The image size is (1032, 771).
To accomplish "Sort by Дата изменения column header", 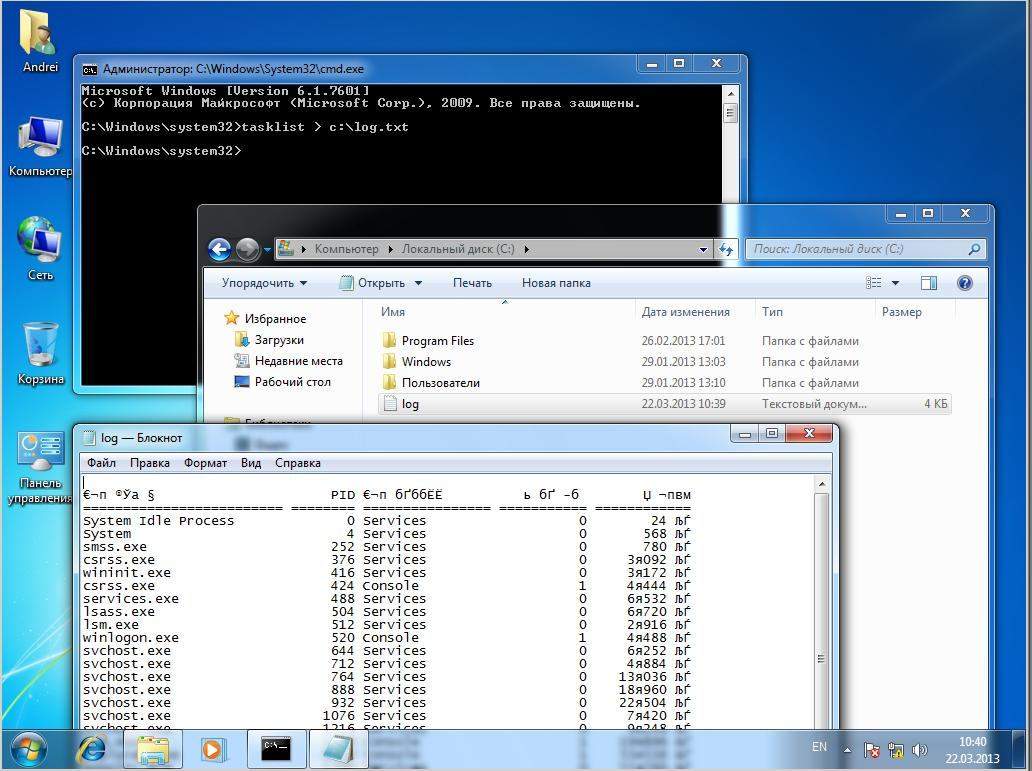I will 685,312.
